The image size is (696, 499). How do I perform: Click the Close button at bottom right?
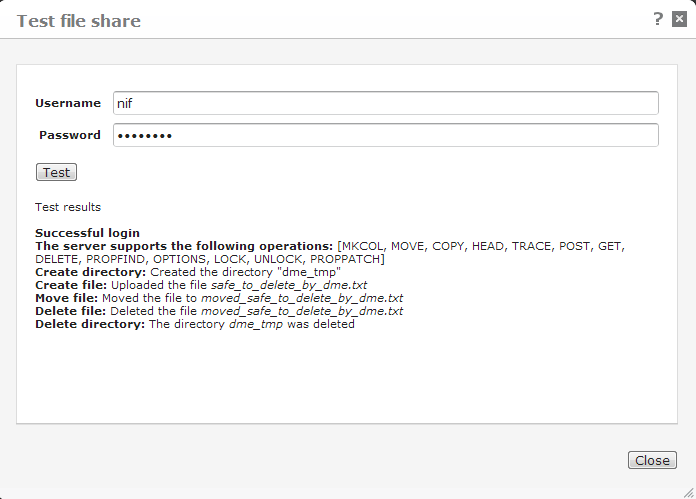point(652,460)
